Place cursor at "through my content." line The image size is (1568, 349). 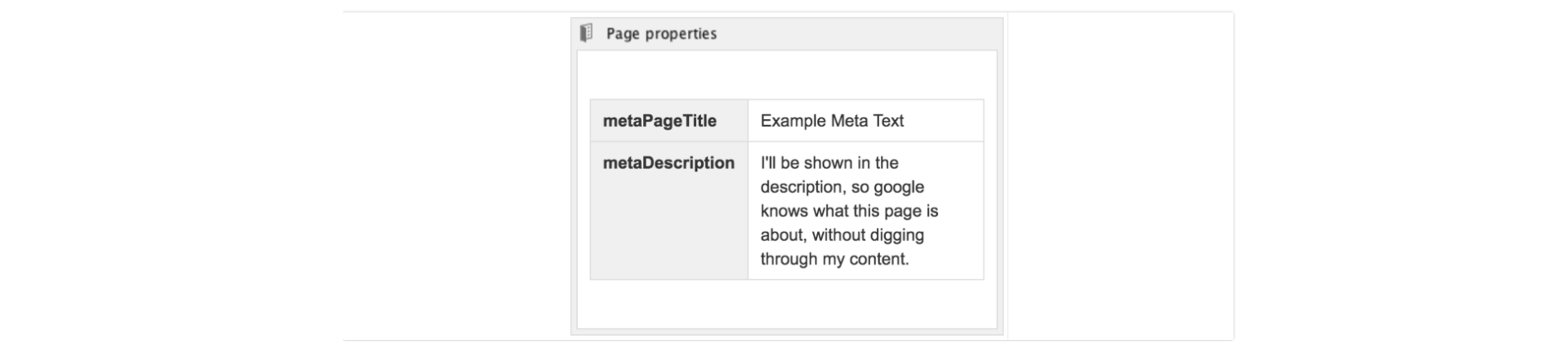(x=834, y=259)
